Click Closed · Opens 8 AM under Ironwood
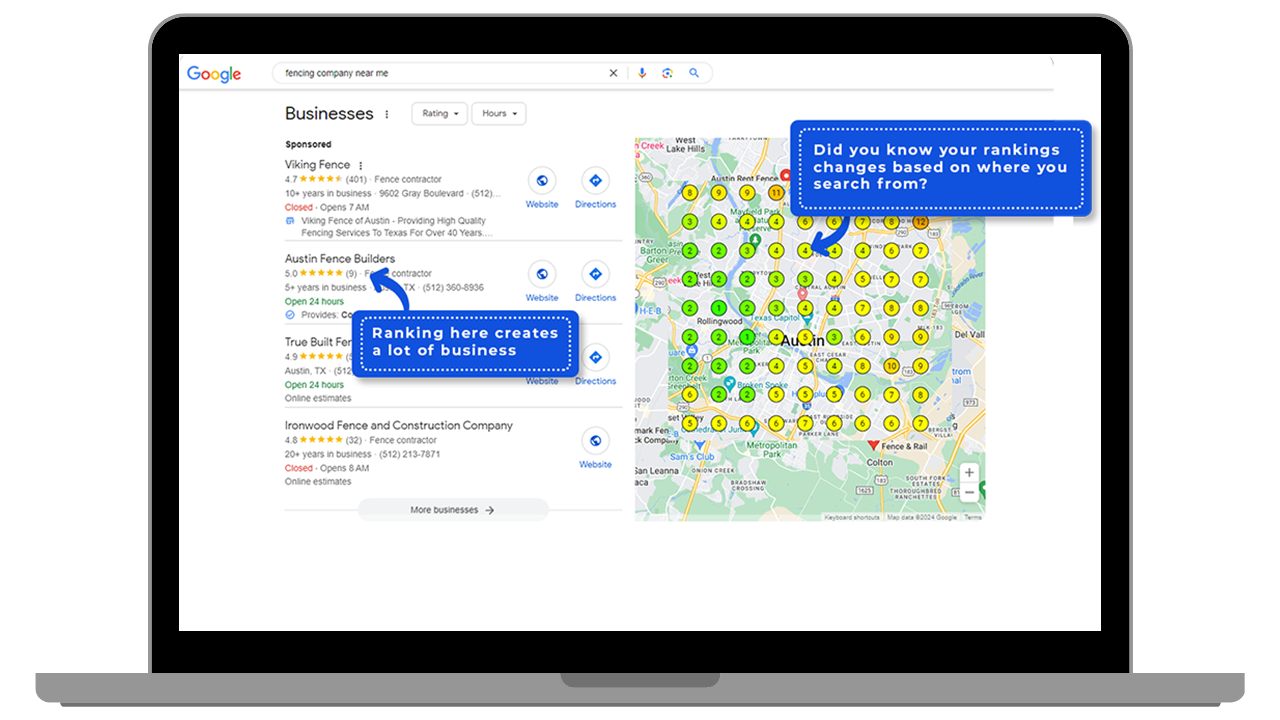 click(327, 468)
